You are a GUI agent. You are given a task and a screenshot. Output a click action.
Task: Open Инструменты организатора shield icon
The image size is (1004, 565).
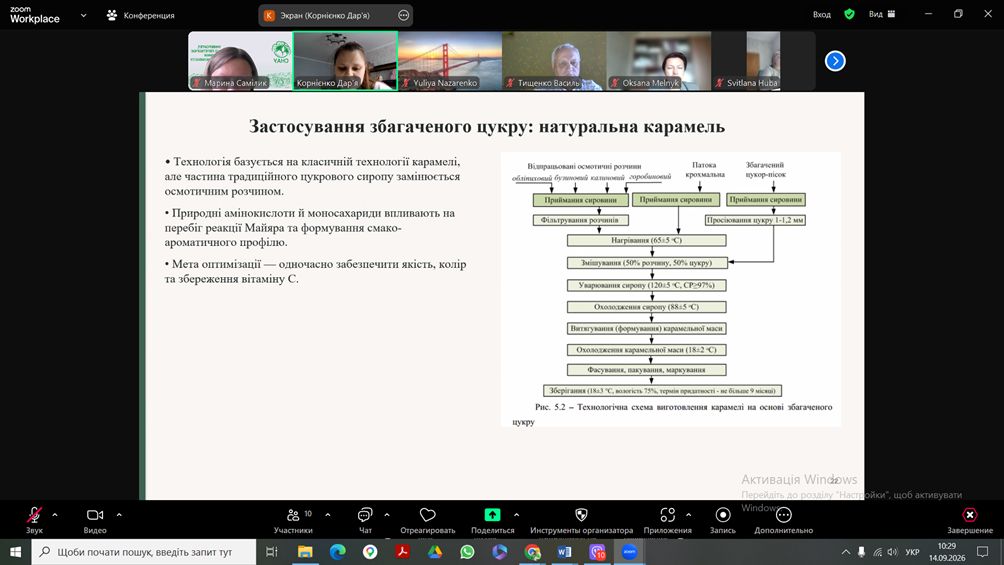[581, 515]
